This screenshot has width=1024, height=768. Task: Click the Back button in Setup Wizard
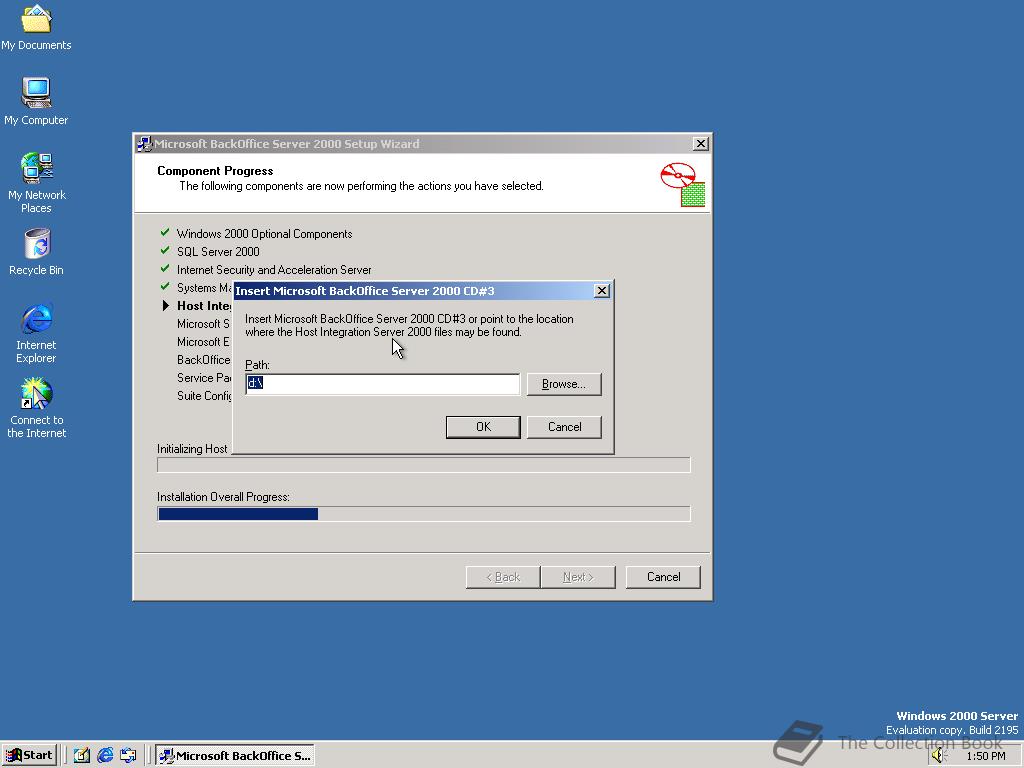(x=503, y=577)
